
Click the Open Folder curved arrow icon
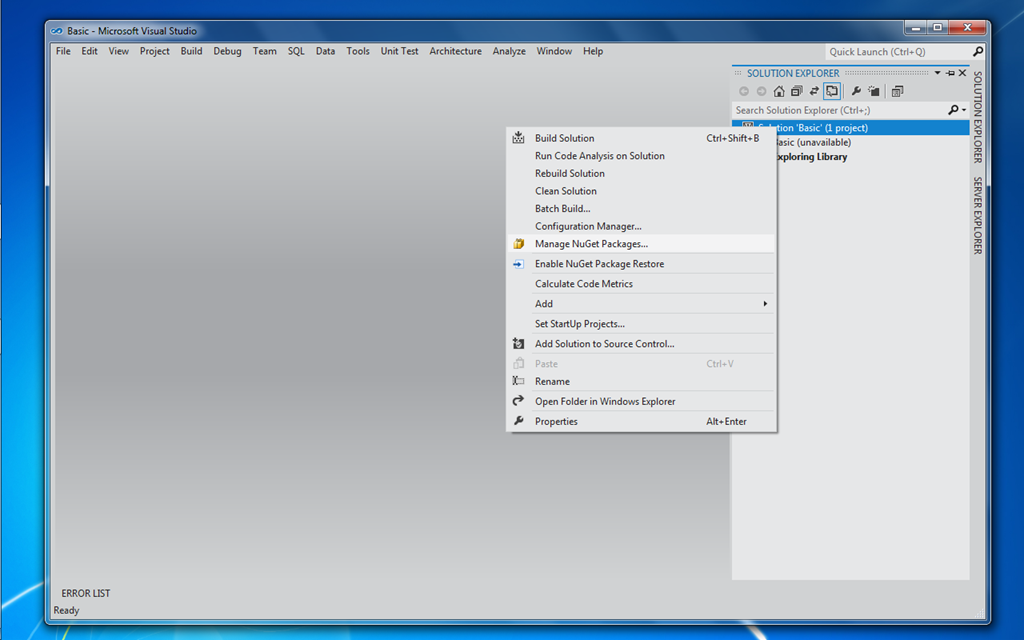pos(519,401)
